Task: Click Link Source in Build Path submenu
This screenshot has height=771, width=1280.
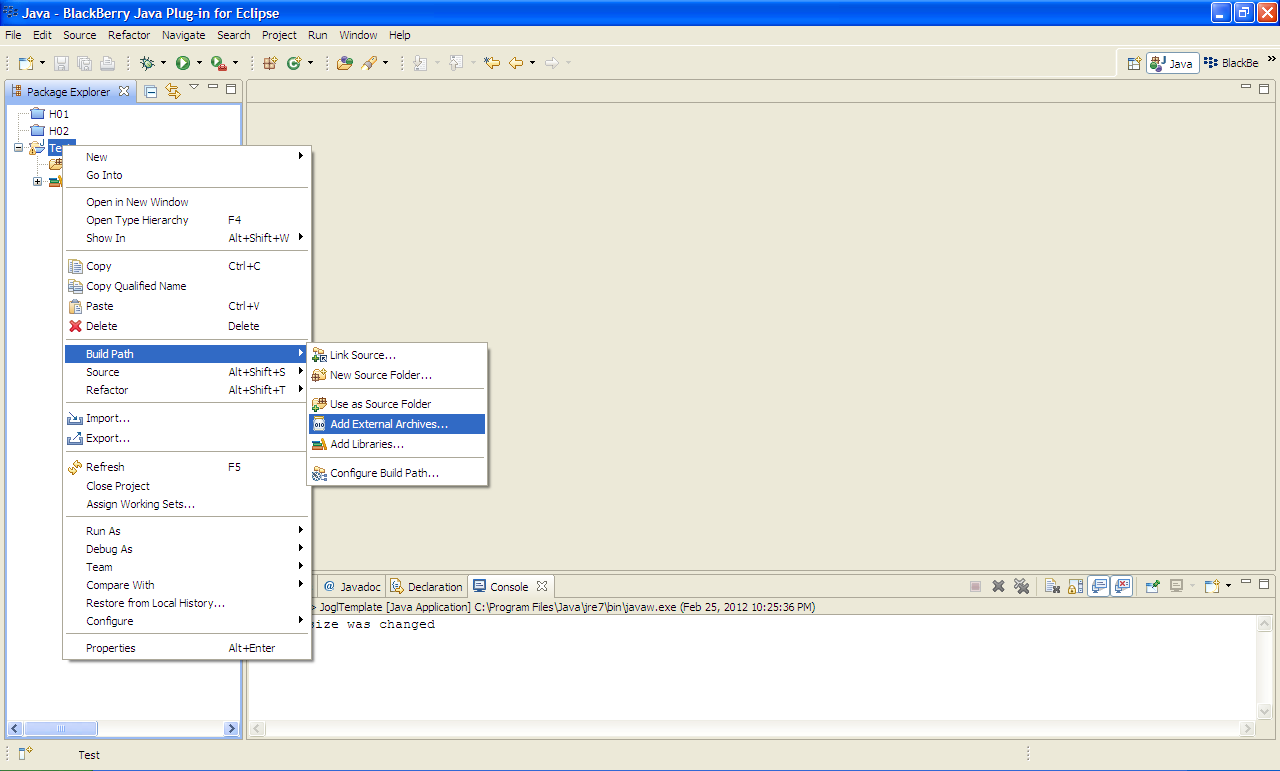Action: point(397,355)
